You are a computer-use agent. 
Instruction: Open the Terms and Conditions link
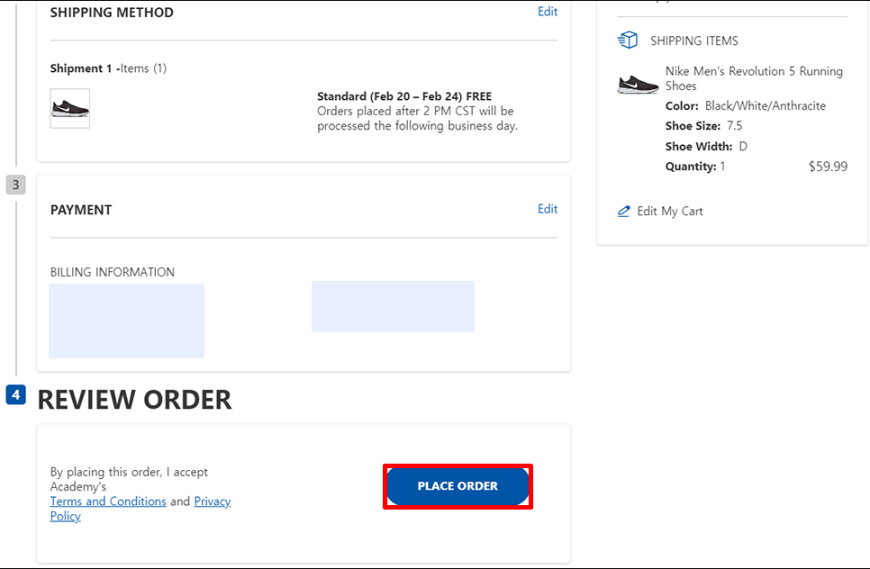(x=108, y=501)
